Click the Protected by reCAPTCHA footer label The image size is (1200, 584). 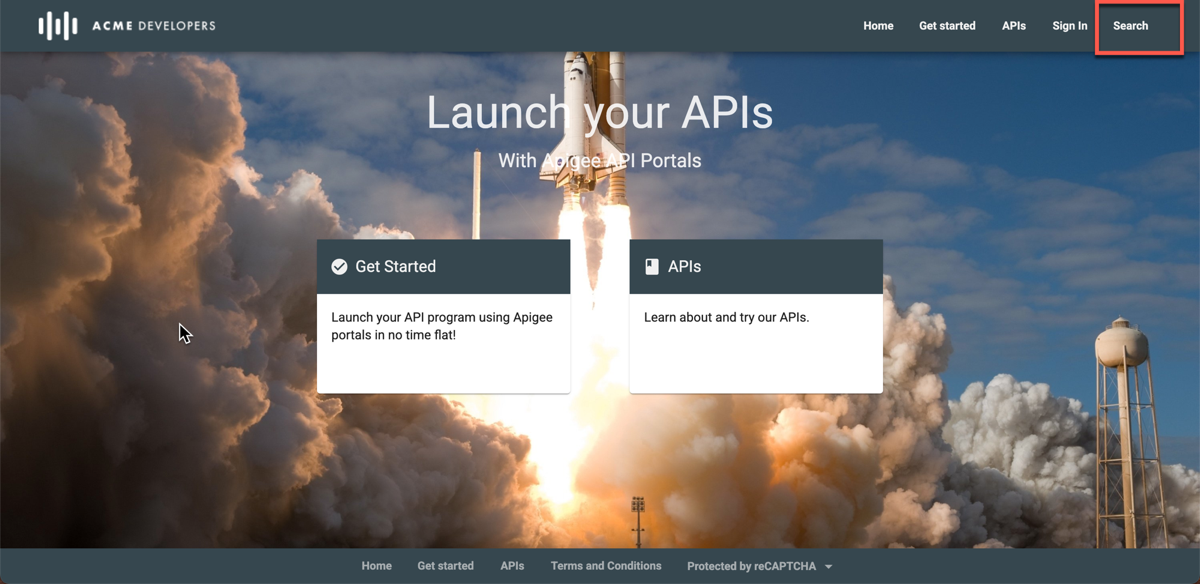tap(751, 566)
